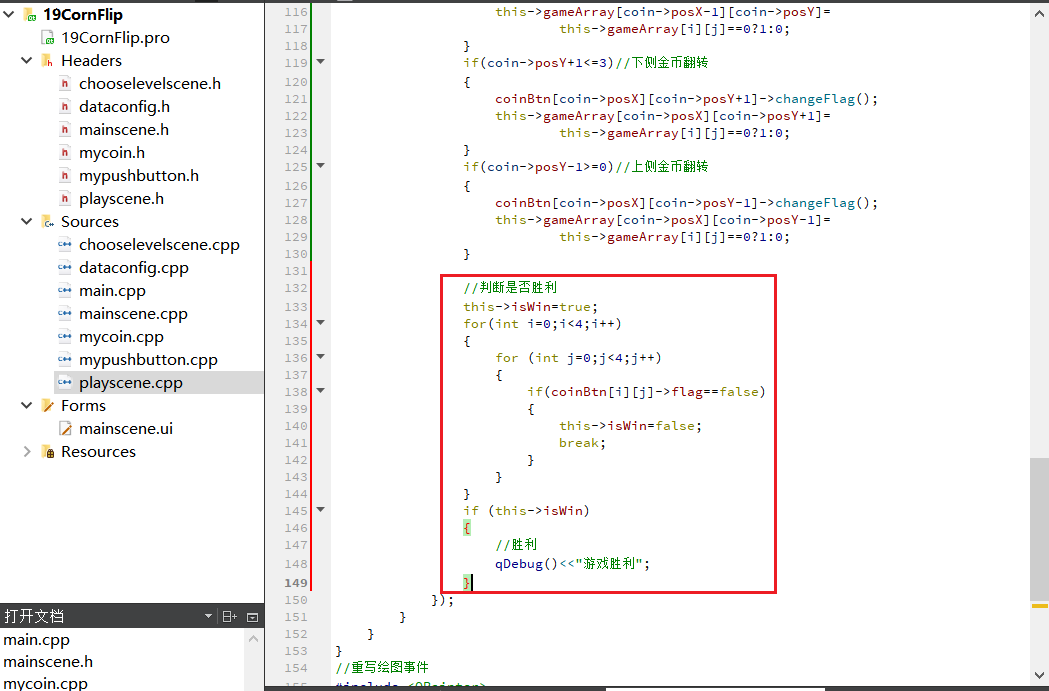Click the //重写绘图事件 comment
This screenshot has width=1049, height=691.
(382, 668)
